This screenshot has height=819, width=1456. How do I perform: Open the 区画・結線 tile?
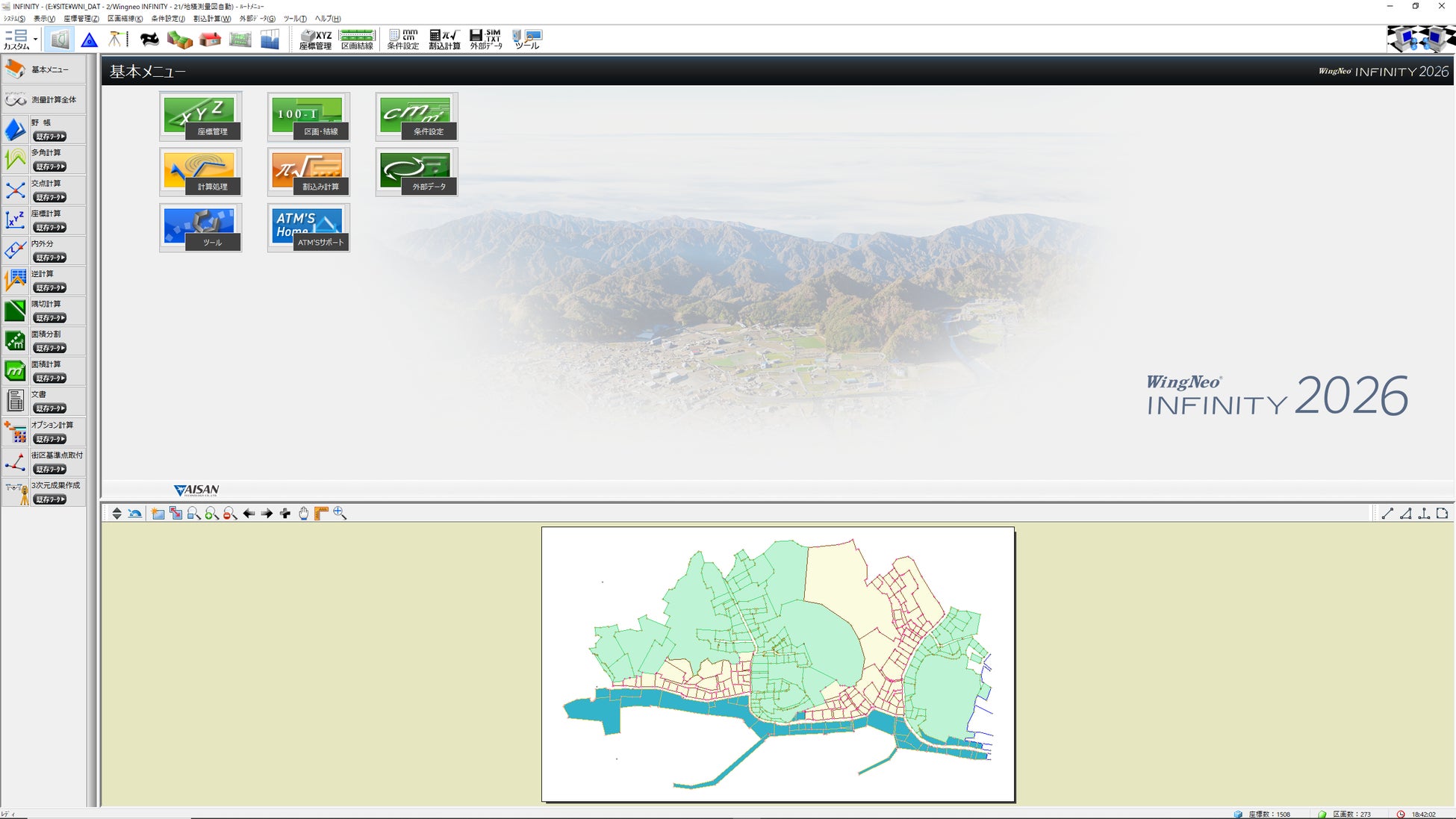308,116
